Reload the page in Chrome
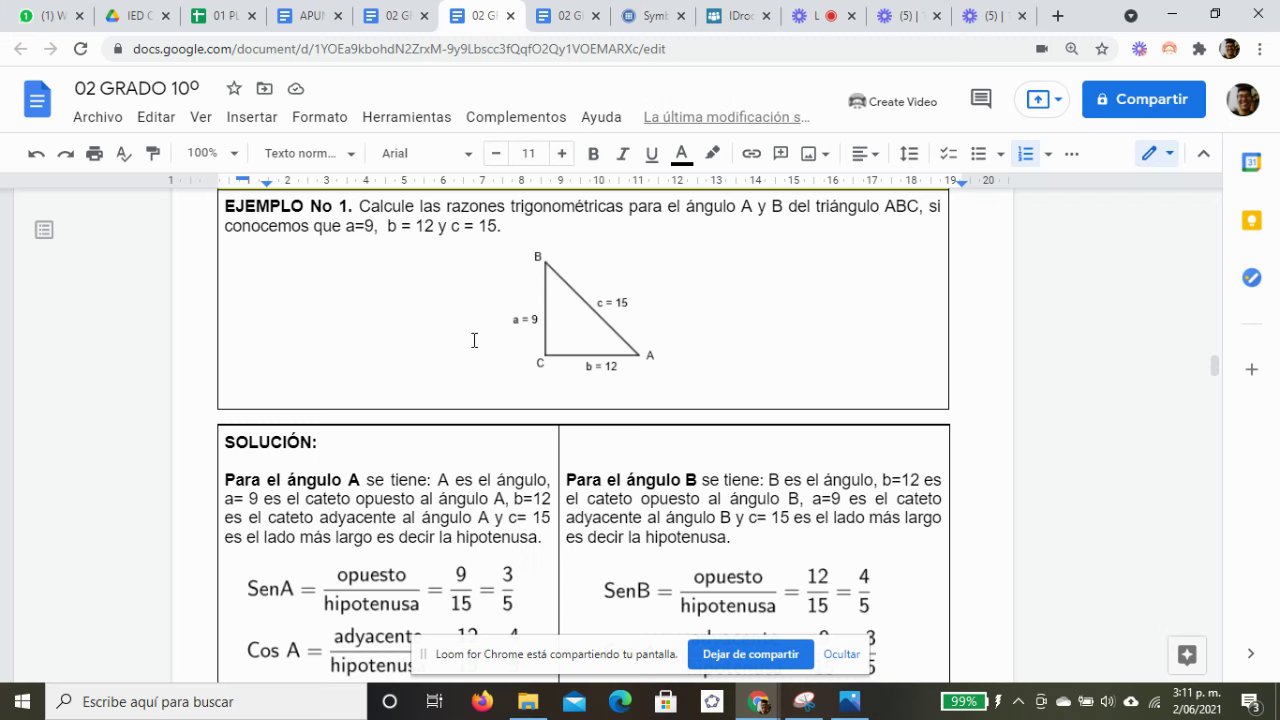 click(81, 48)
